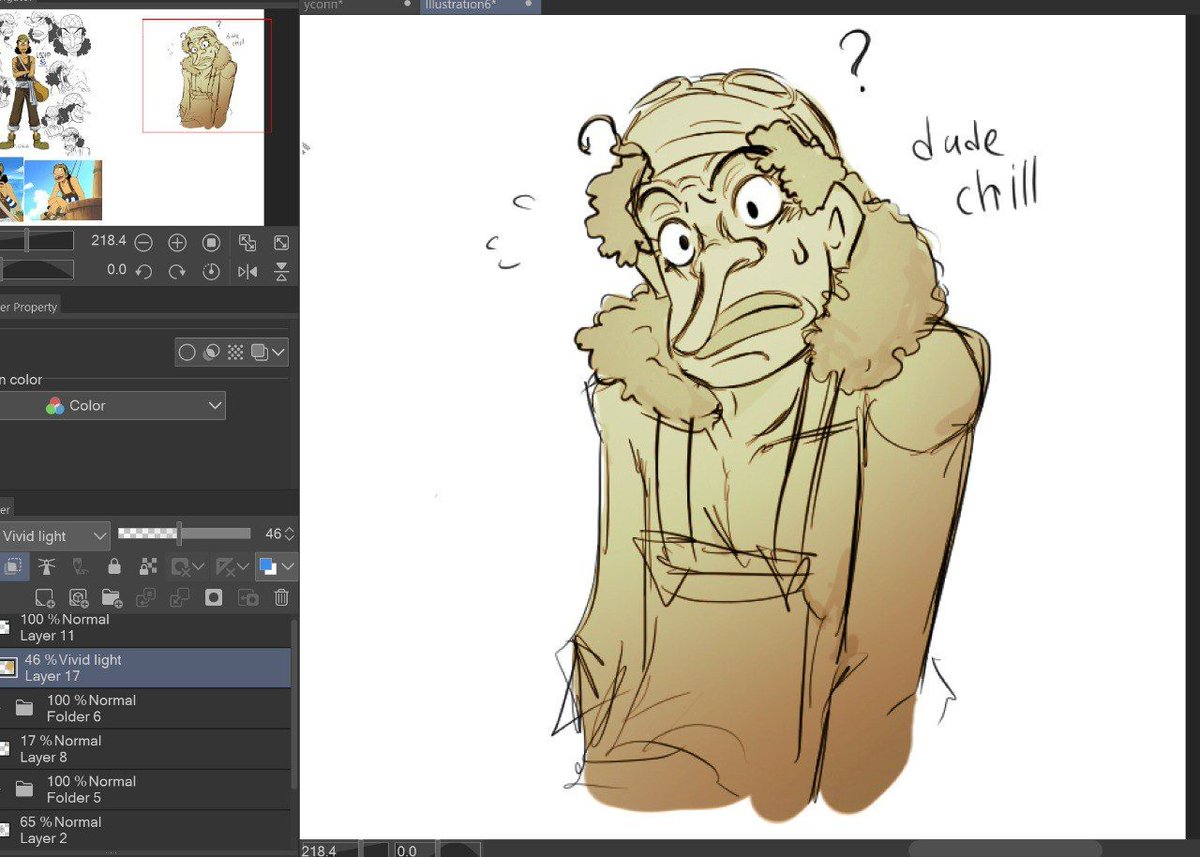The width and height of the screenshot is (1200, 857).
Task: Open the Vivid light blending mode dropdown
Action: pos(54,536)
